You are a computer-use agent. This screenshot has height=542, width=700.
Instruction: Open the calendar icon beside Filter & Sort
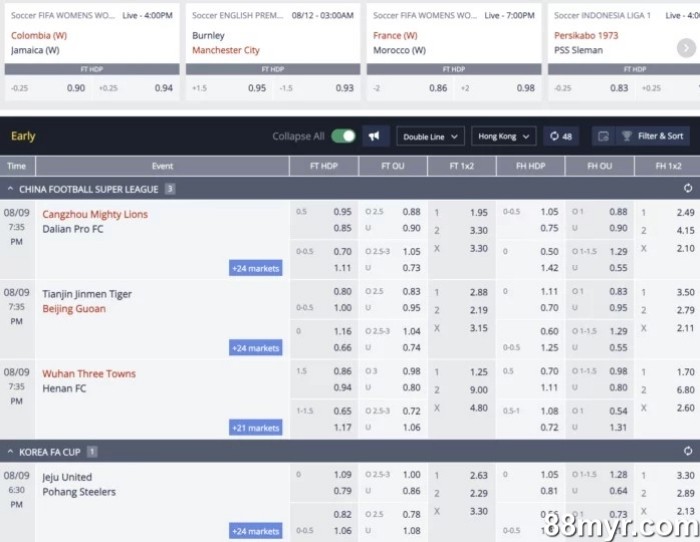603,136
